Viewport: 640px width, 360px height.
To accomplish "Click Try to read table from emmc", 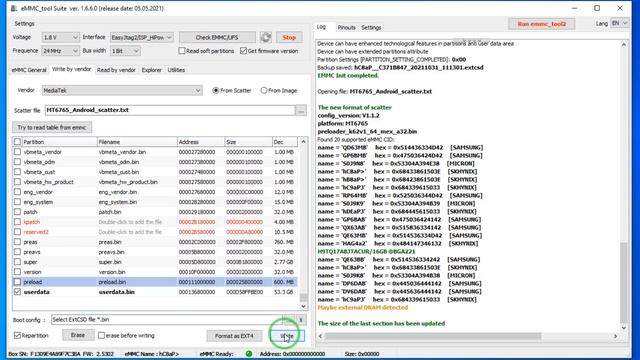I will click(x=52, y=127).
